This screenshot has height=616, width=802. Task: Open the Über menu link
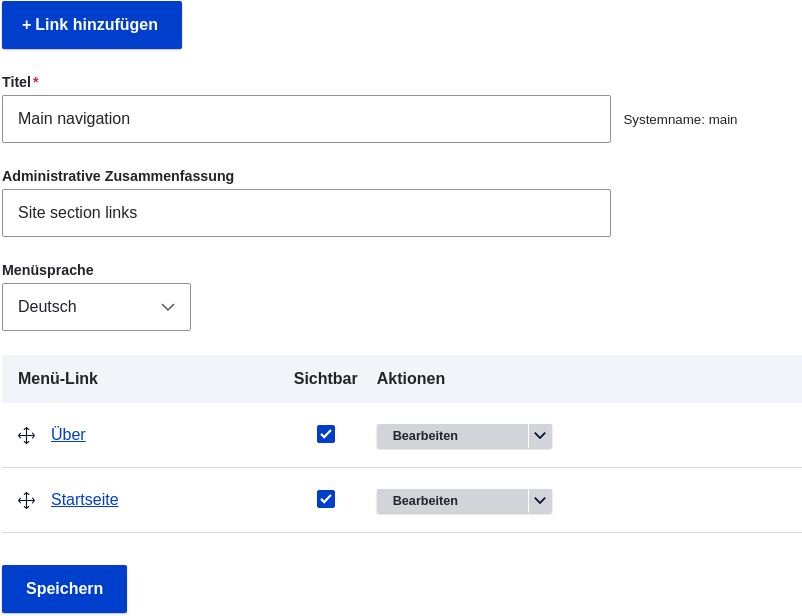(68, 434)
